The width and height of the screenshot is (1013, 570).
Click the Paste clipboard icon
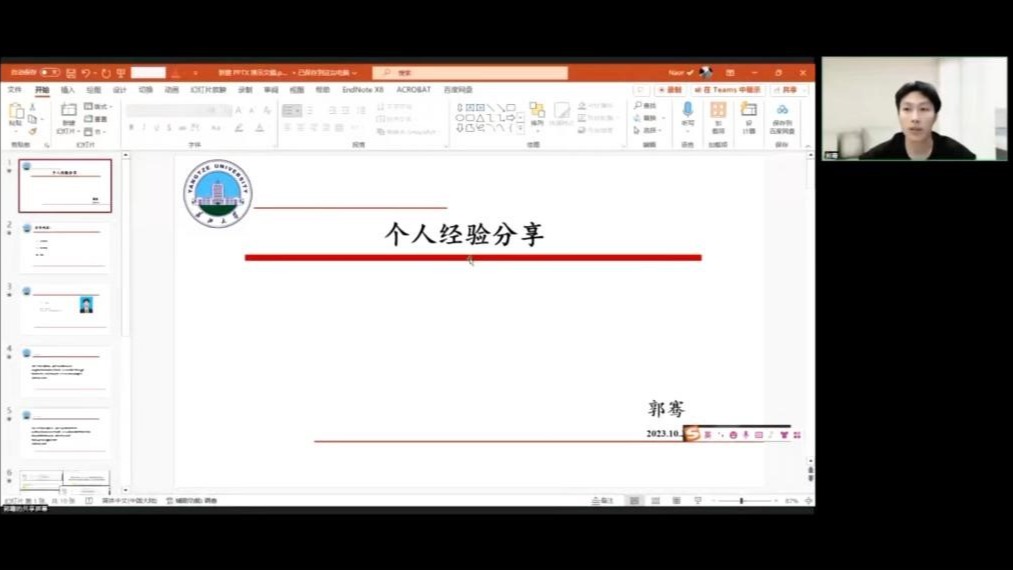pos(16,113)
